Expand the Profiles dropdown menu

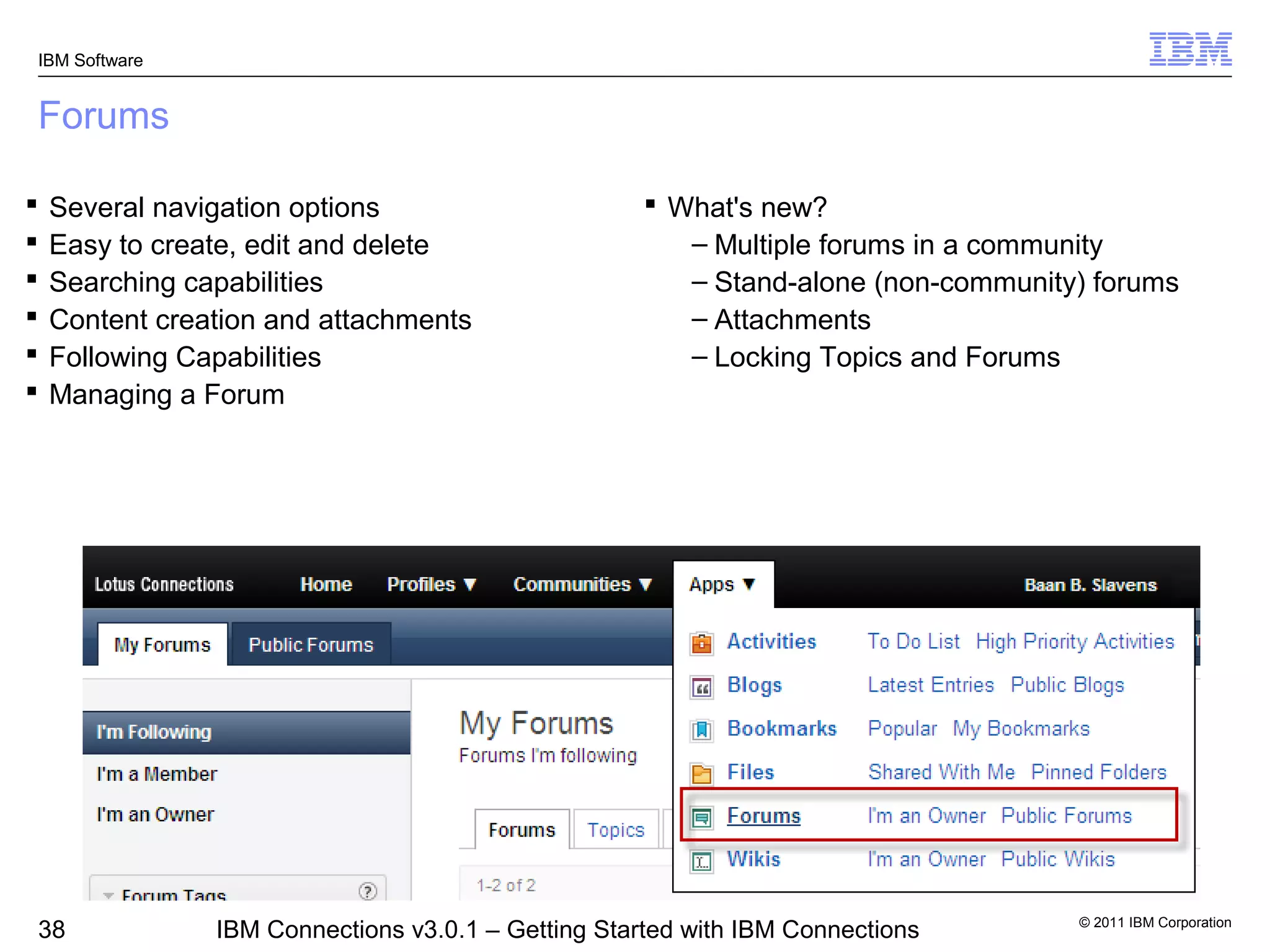[432, 584]
